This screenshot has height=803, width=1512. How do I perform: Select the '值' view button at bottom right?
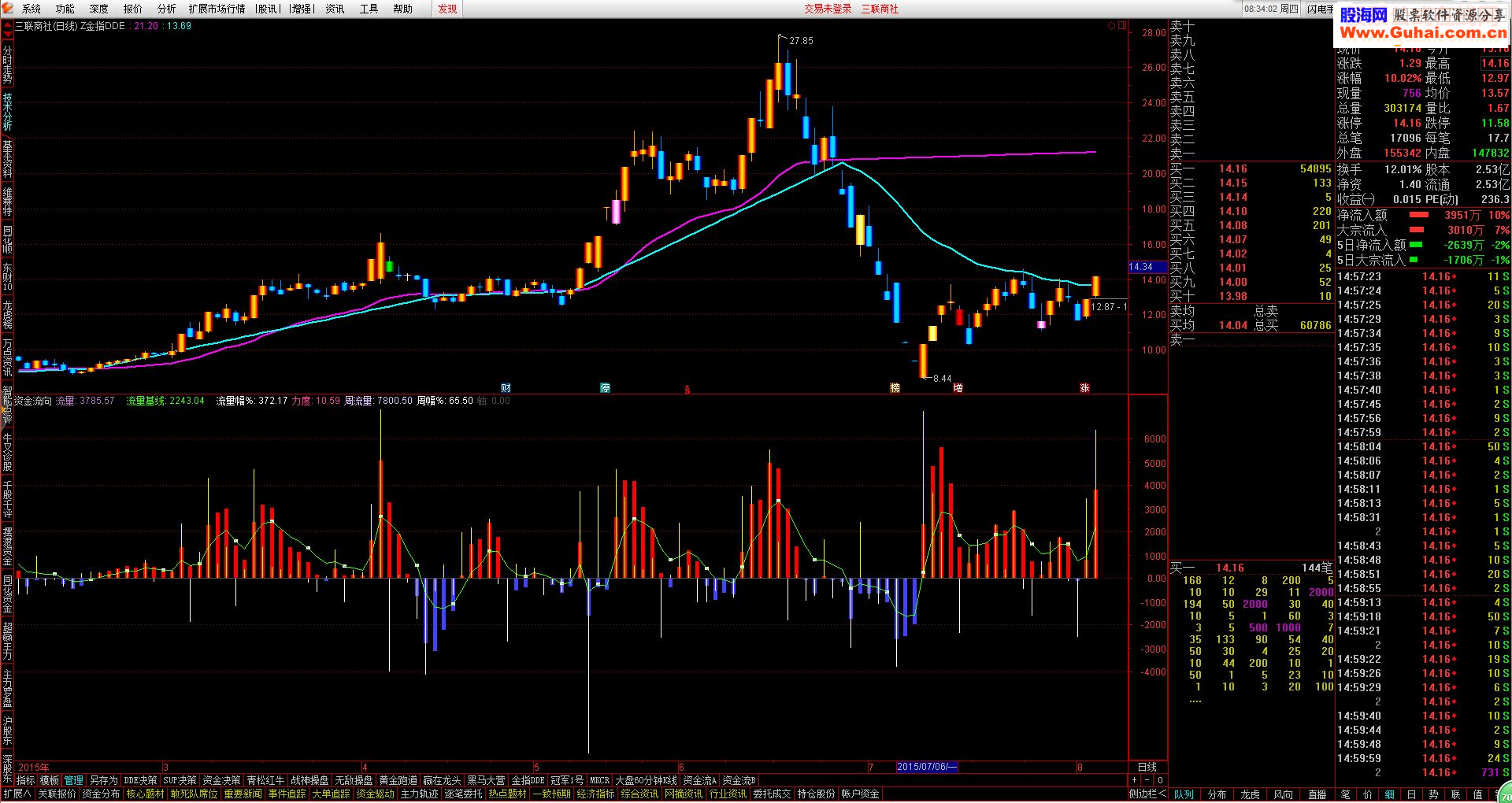pos(1477,794)
